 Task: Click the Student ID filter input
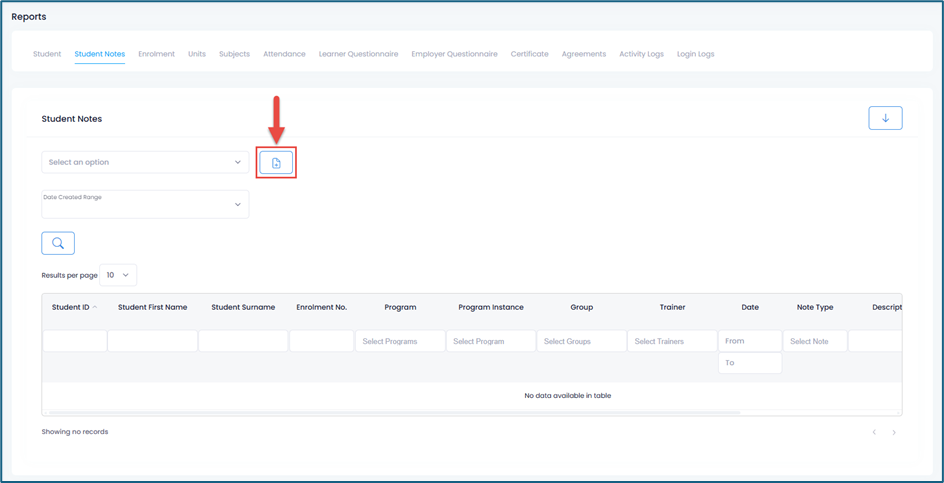(x=75, y=342)
